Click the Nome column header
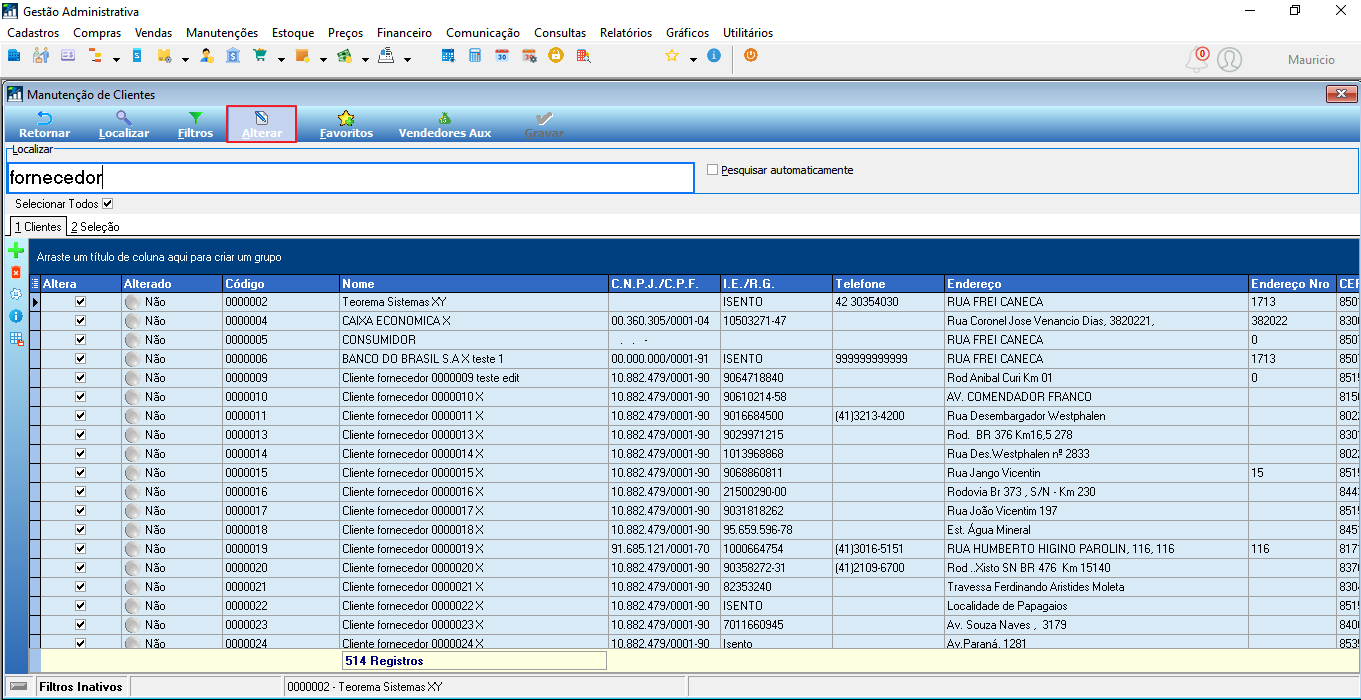This screenshot has width=1361, height=700. pos(474,284)
